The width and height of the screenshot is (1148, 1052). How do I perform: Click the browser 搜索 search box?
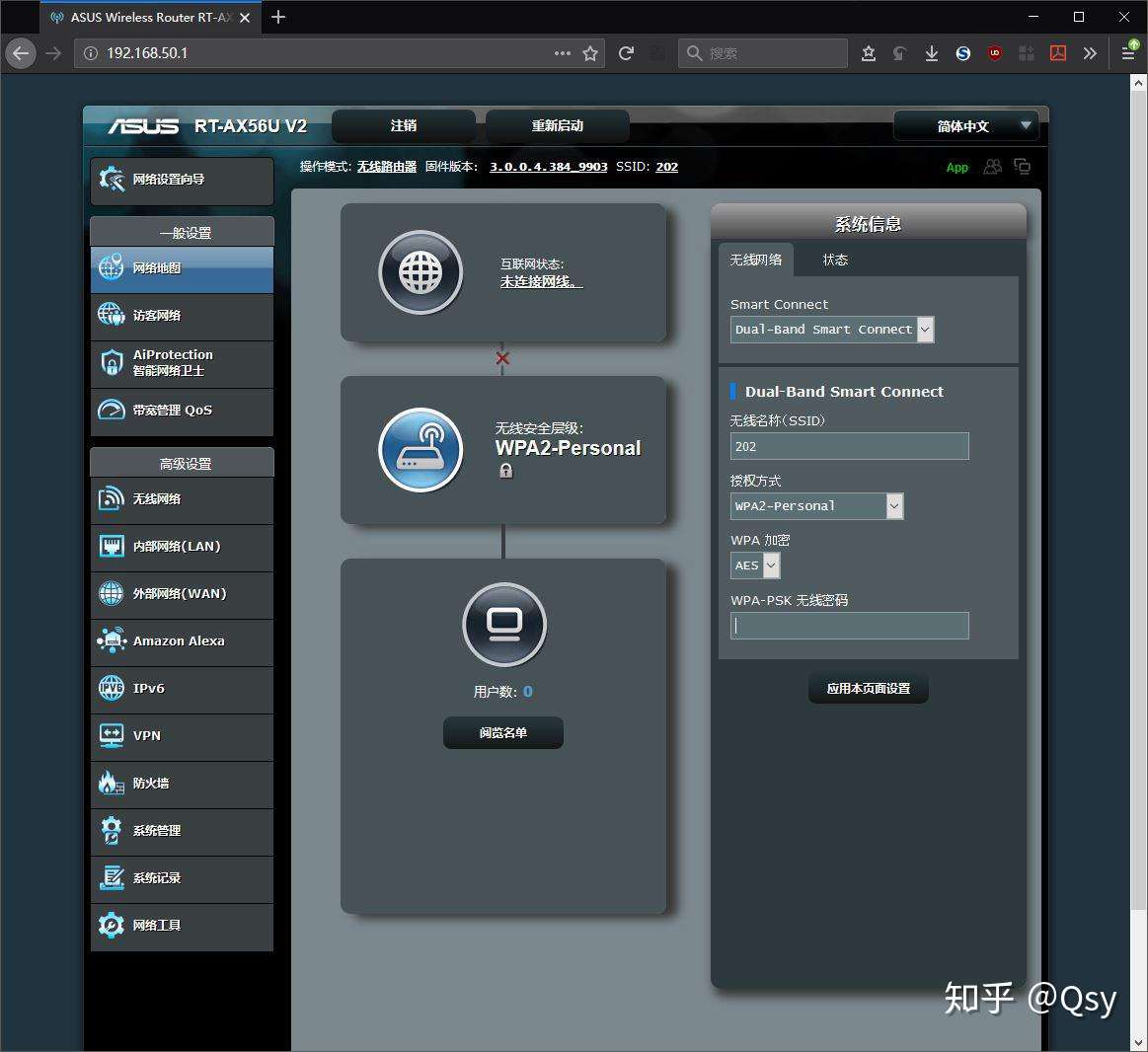763,53
